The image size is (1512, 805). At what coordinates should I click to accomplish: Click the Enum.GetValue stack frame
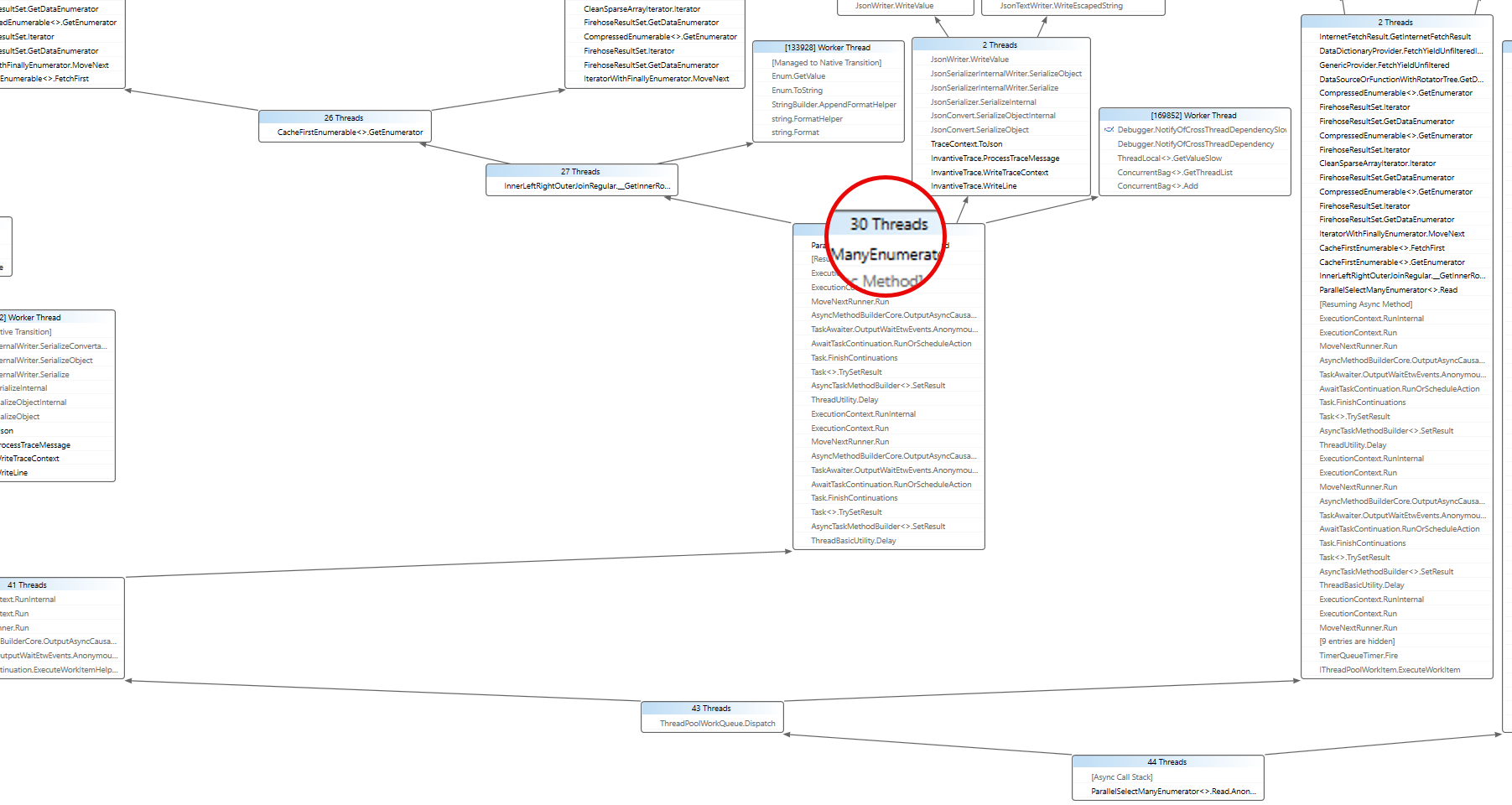point(798,76)
